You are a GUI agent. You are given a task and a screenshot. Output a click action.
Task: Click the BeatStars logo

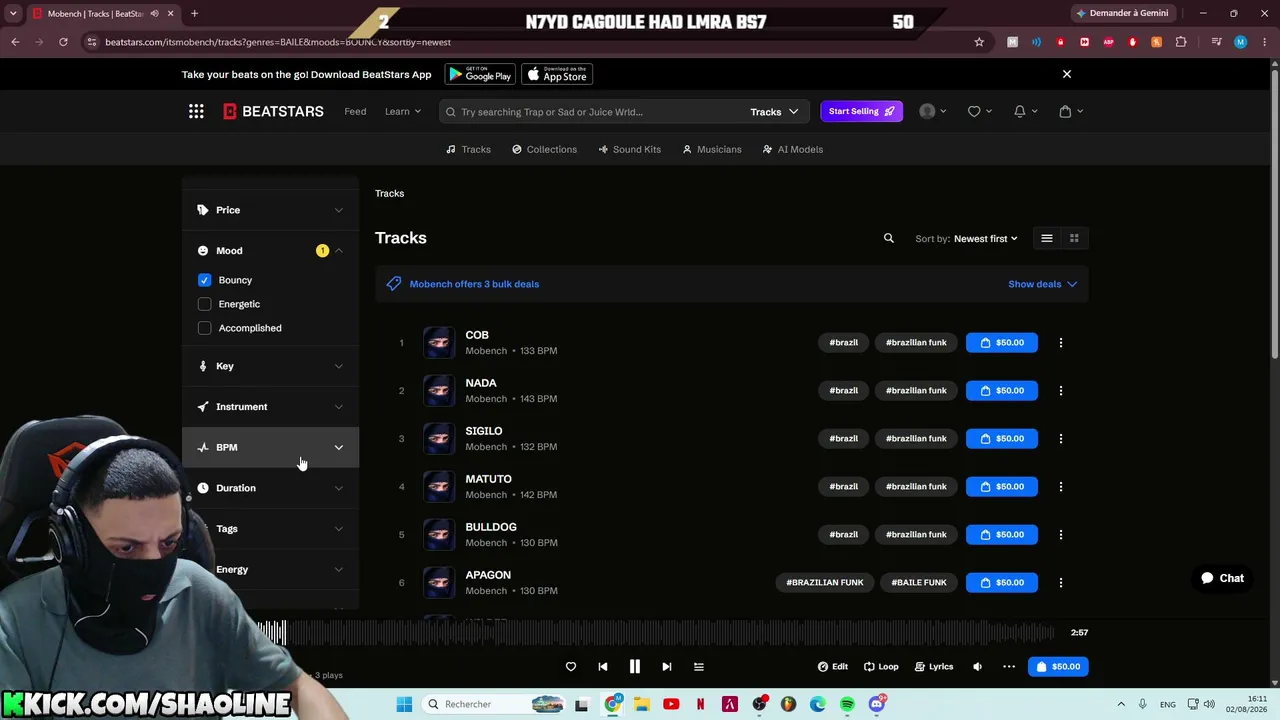(x=273, y=111)
